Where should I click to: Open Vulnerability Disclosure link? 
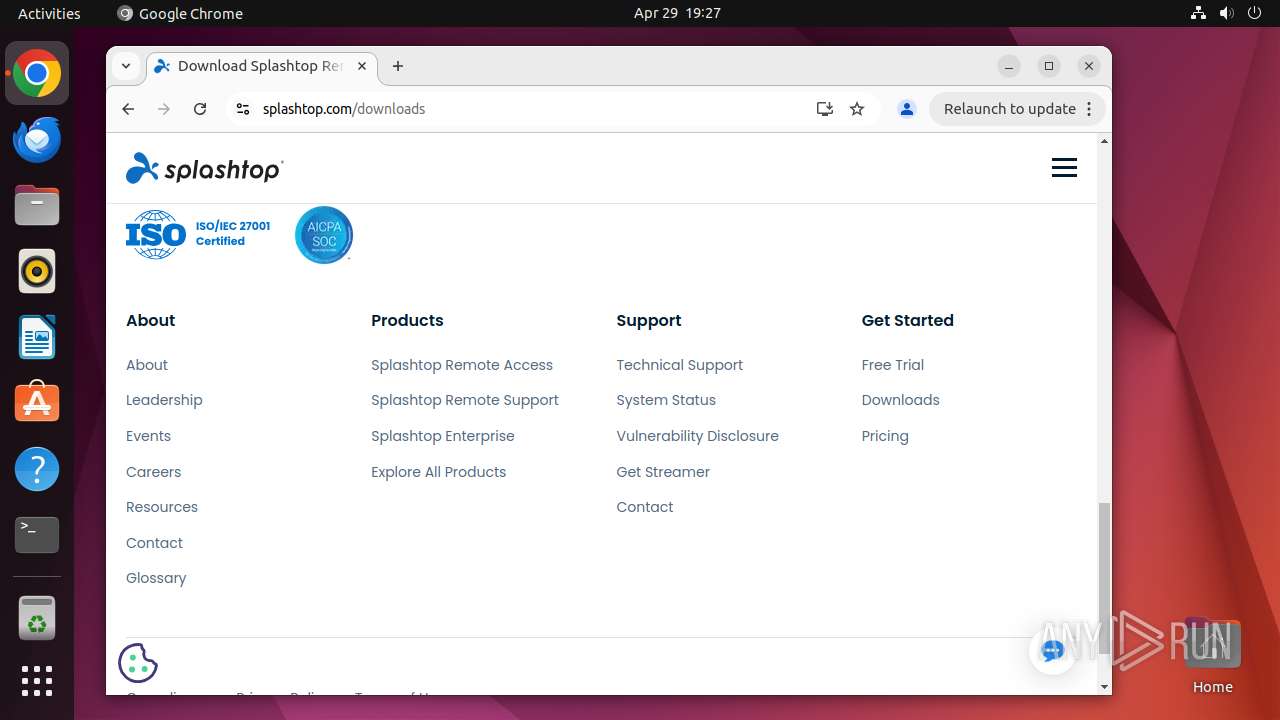click(x=697, y=436)
